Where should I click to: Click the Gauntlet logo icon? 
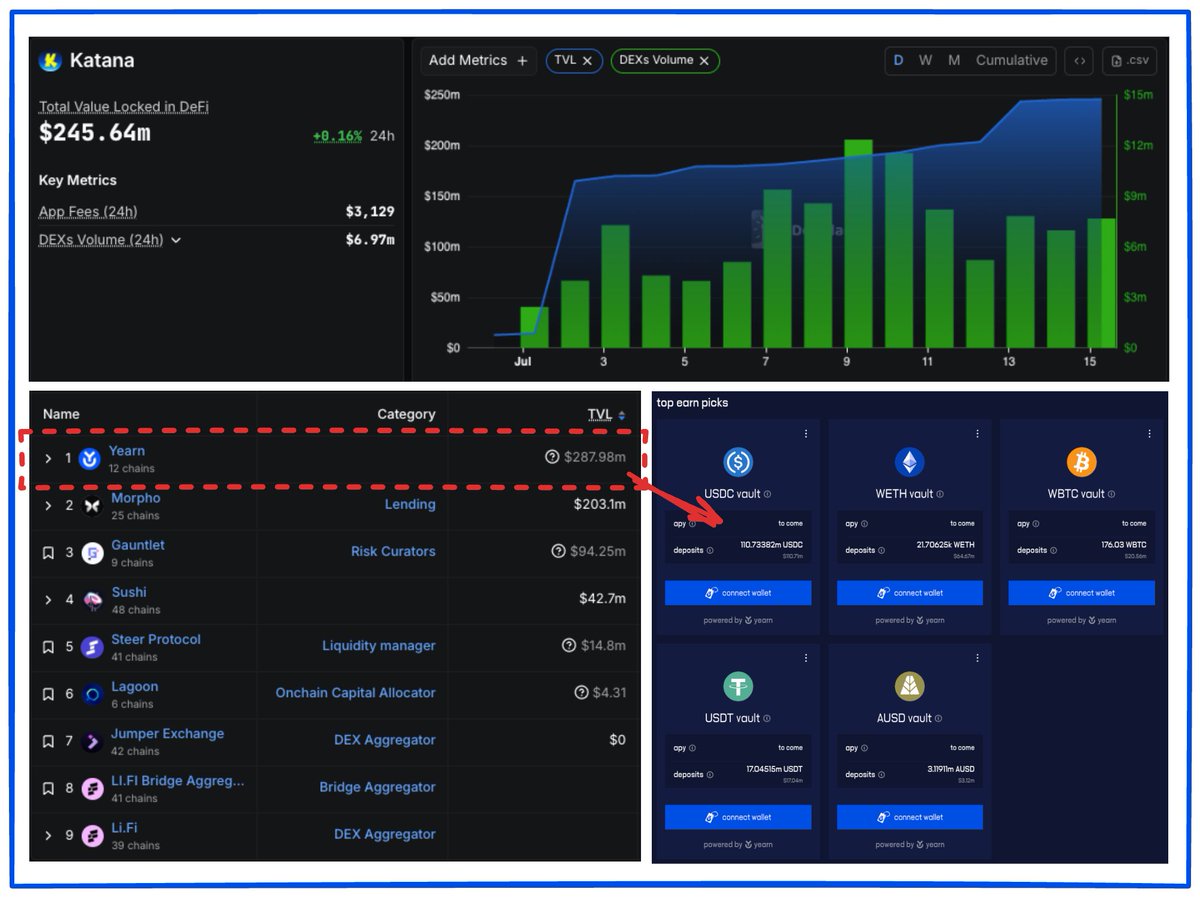click(92, 553)
